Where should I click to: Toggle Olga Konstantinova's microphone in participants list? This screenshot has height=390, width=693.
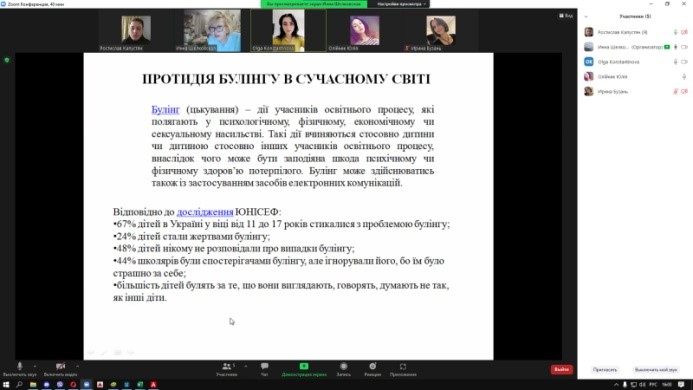pos(675,62)
